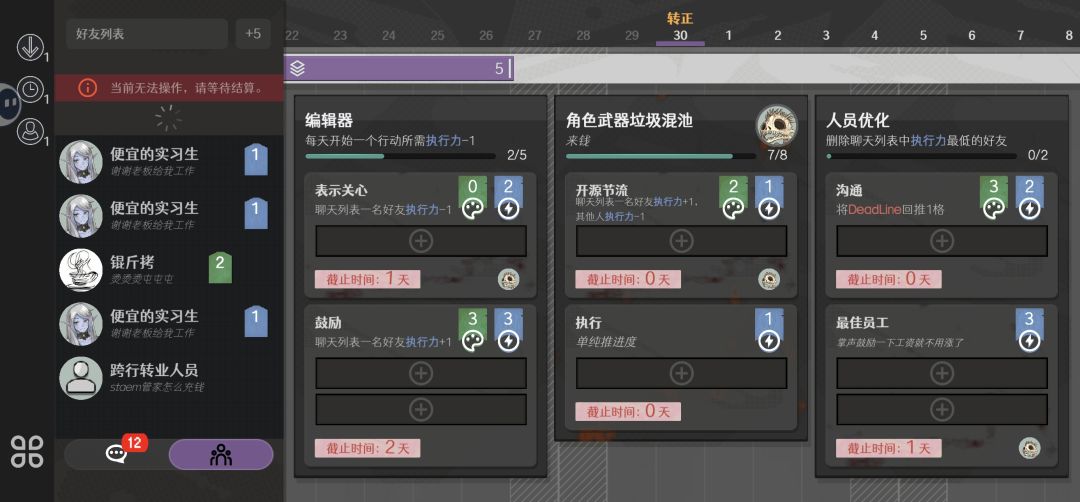Click the red 12 unread badge

click(134, 442)
